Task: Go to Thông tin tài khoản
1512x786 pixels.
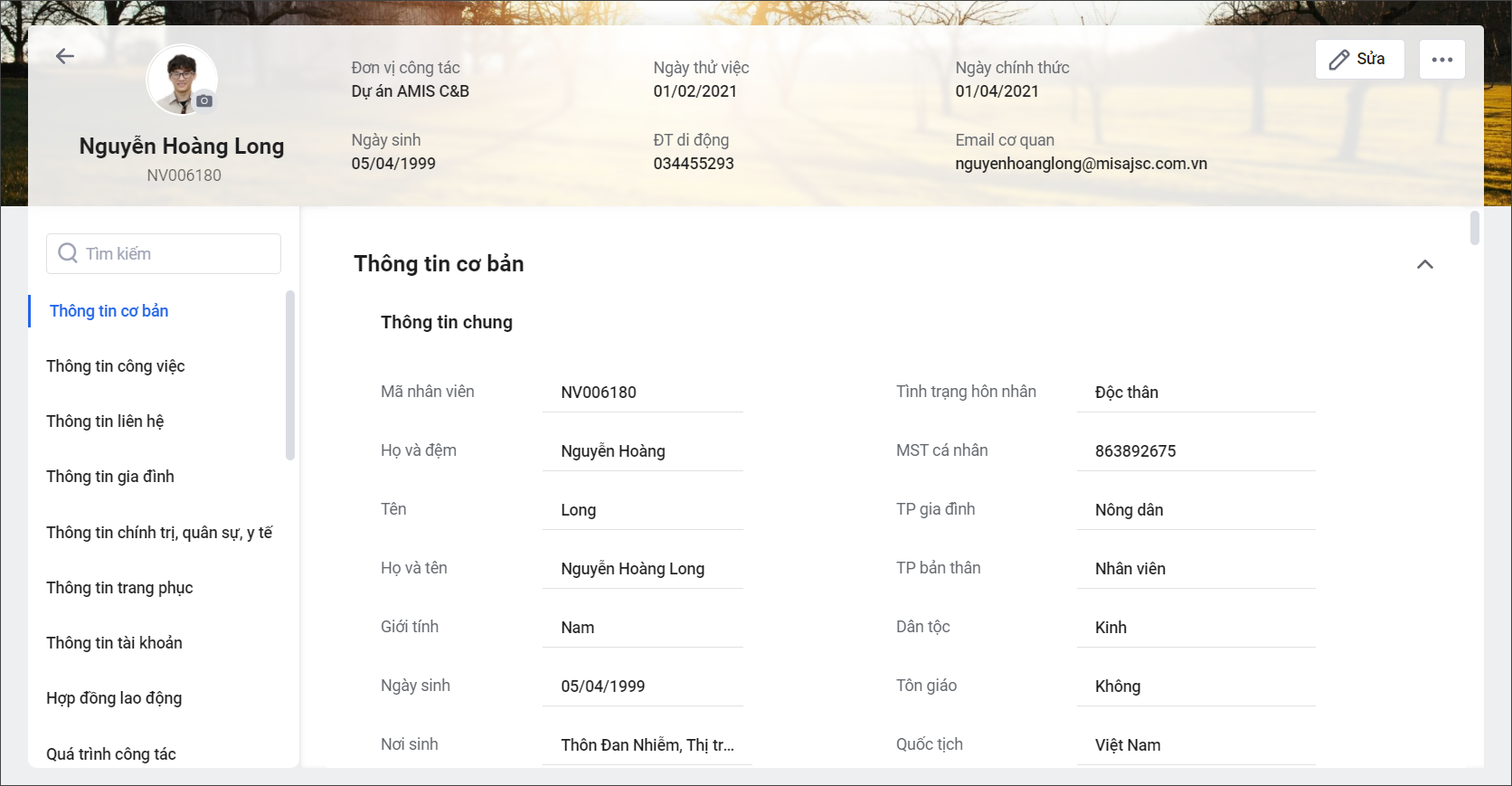Action: 114,643
